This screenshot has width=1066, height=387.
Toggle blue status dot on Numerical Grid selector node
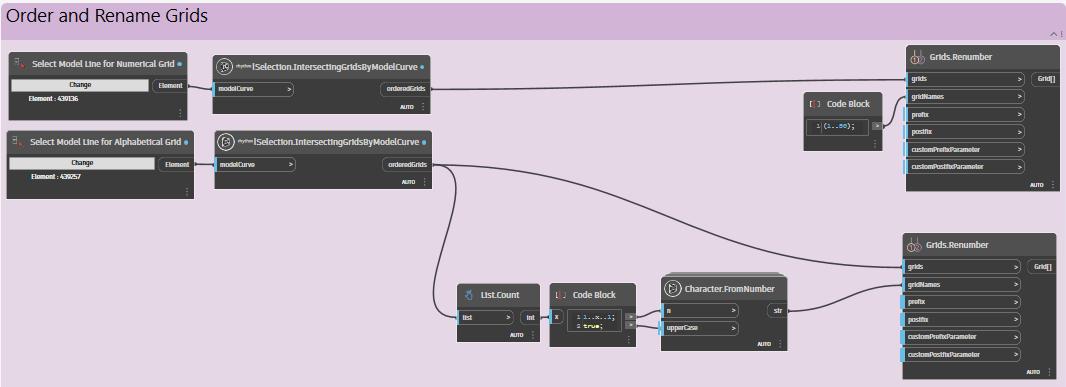179,64
